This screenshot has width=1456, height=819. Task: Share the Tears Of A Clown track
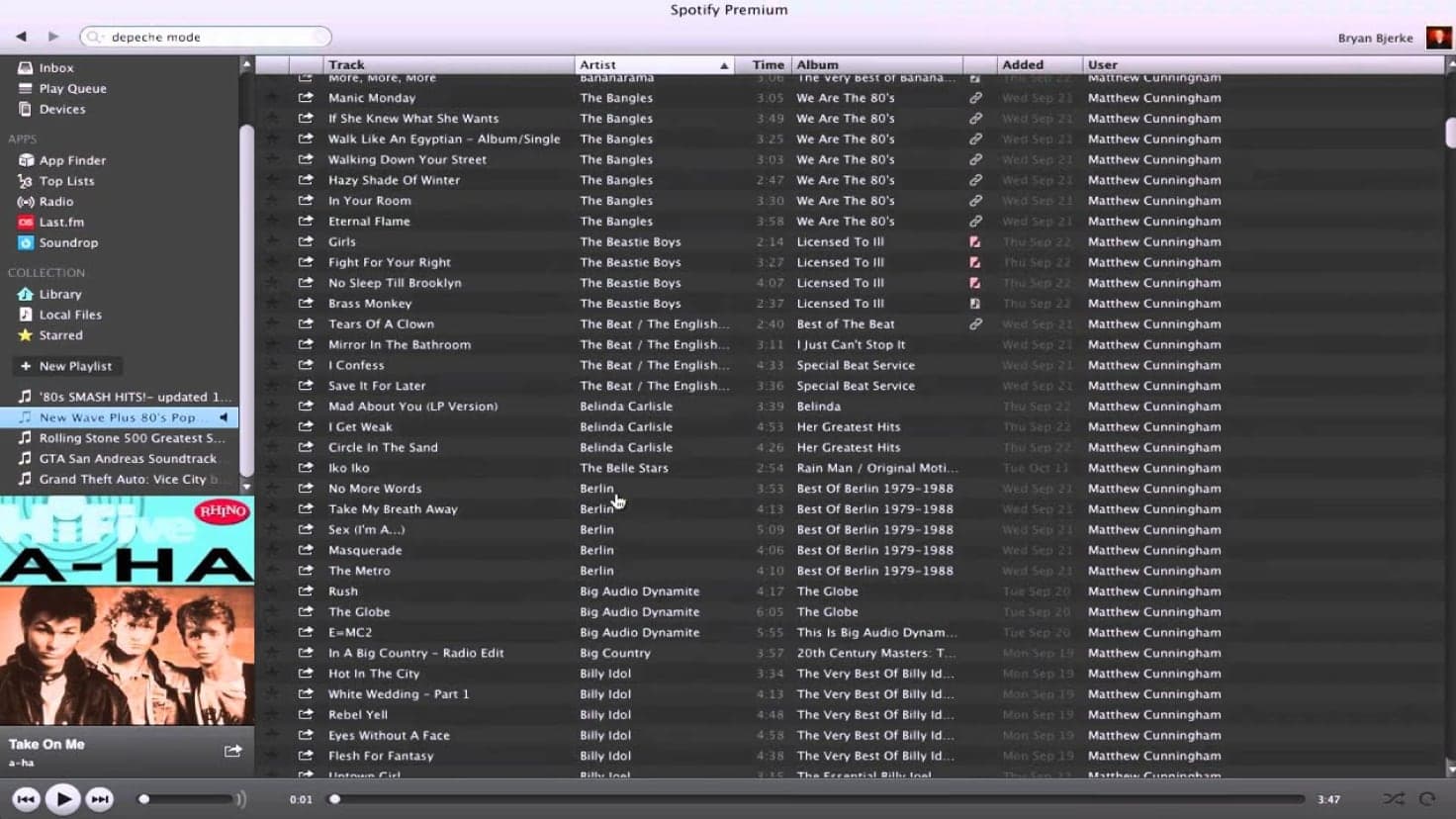point(306,324)
